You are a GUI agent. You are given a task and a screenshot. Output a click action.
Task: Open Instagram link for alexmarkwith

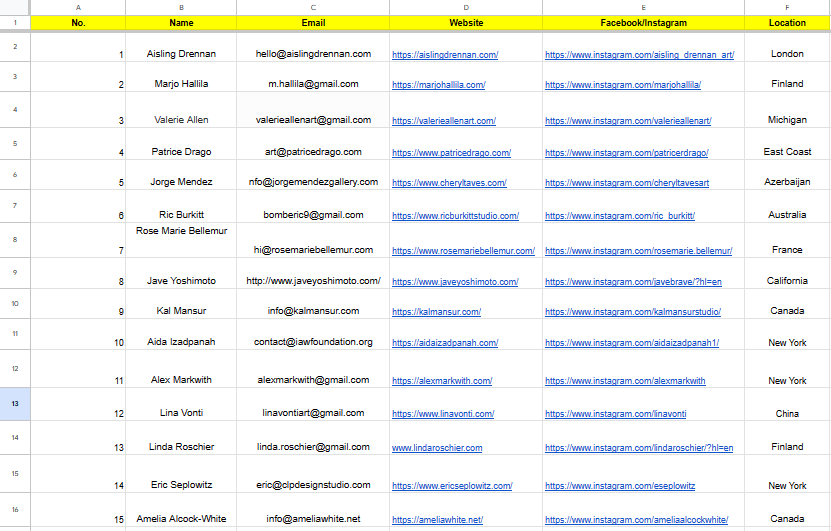pyautogui.click(x=625, y=380)
